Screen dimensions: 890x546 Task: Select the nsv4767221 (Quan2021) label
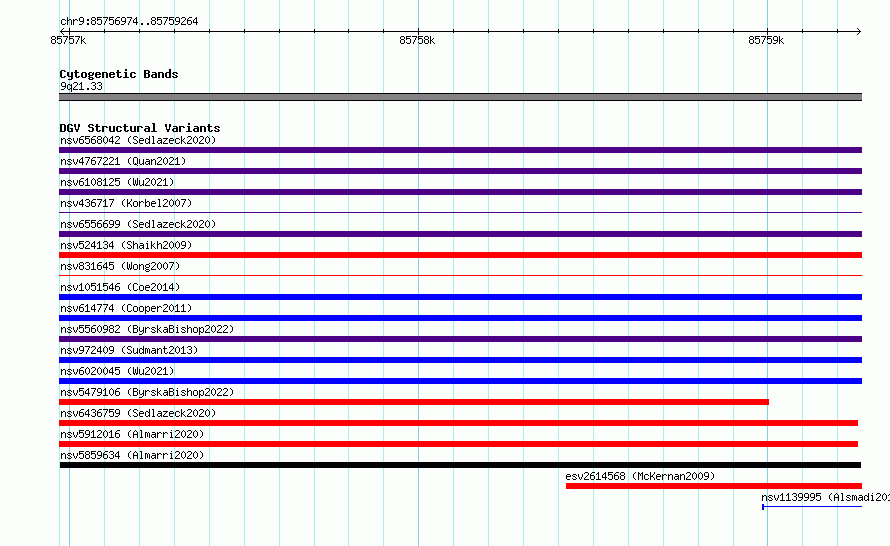(123, 161)
